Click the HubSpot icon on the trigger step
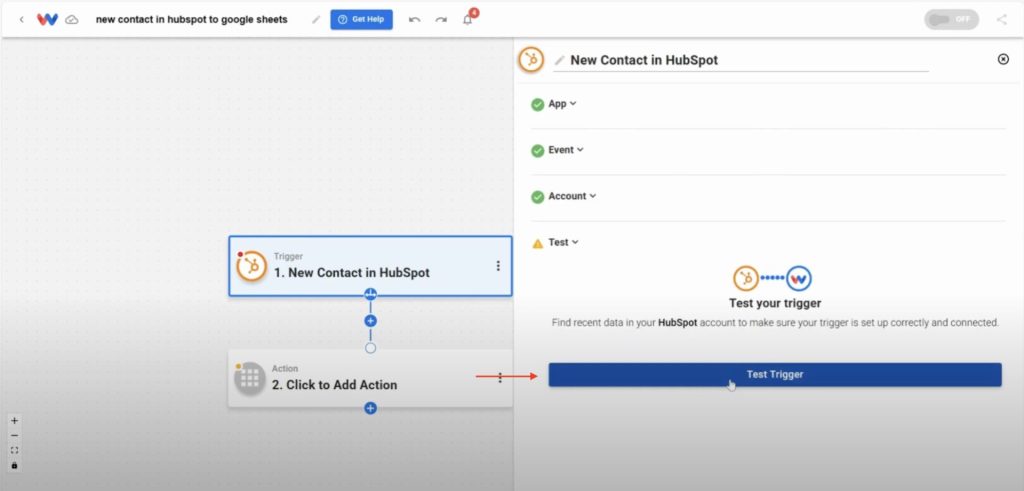 (251, 266)
